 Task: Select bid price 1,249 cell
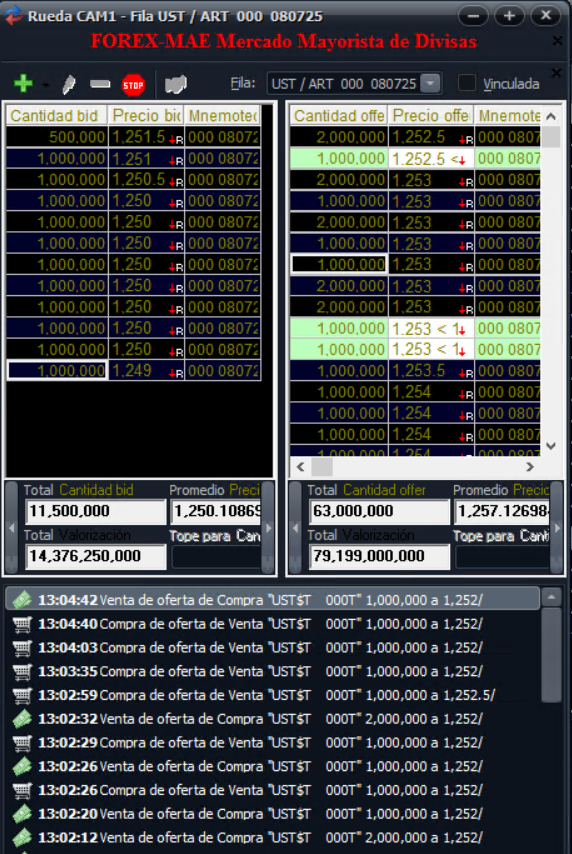pyautogui.click(x=145, y=370)
